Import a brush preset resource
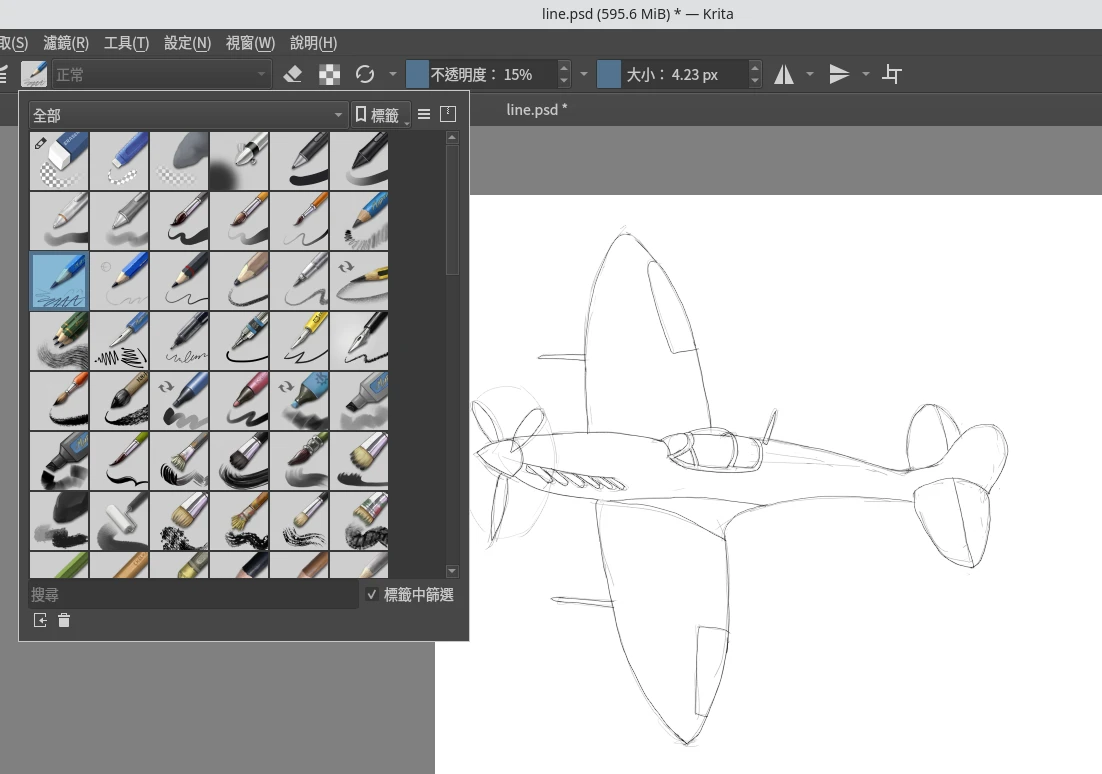1102x774 pixels. pyautogui.click(x=40, y=621)
